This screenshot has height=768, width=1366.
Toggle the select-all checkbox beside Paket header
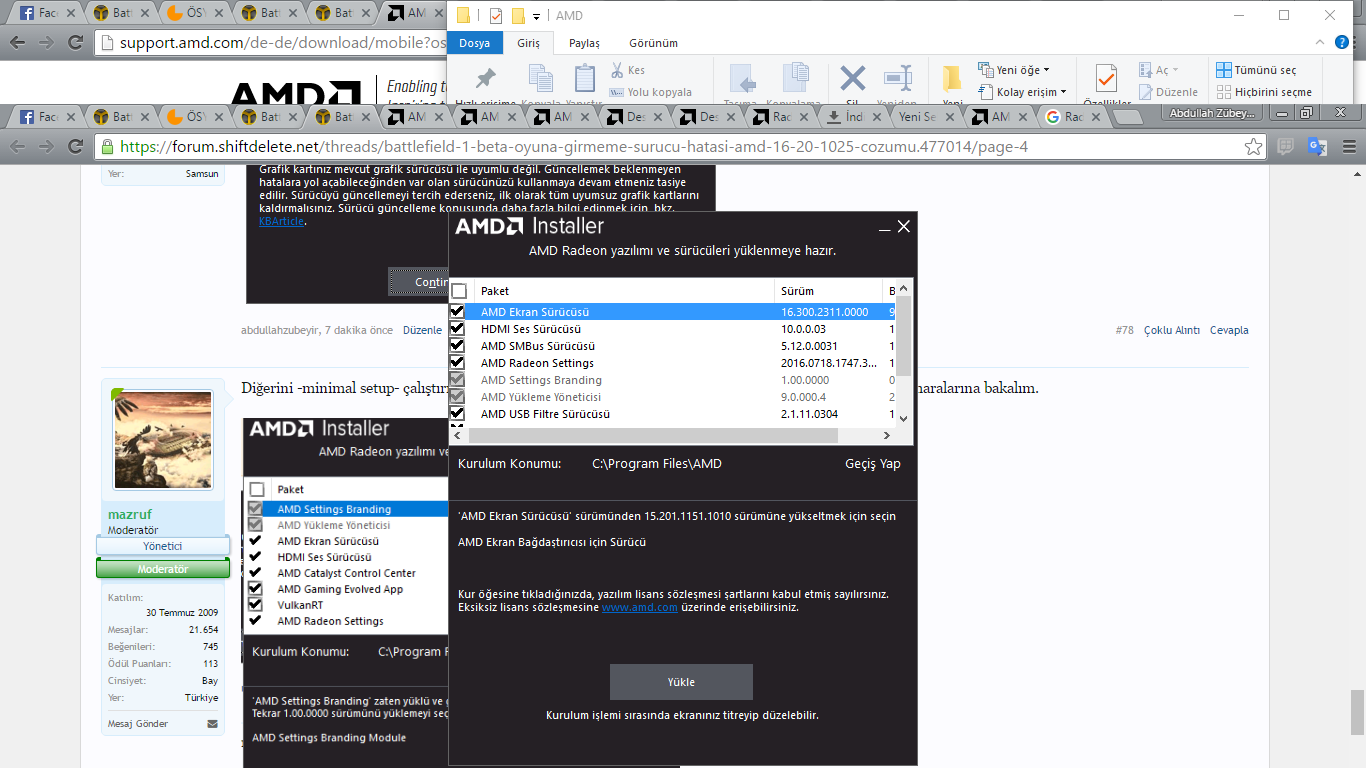[459, 291]
